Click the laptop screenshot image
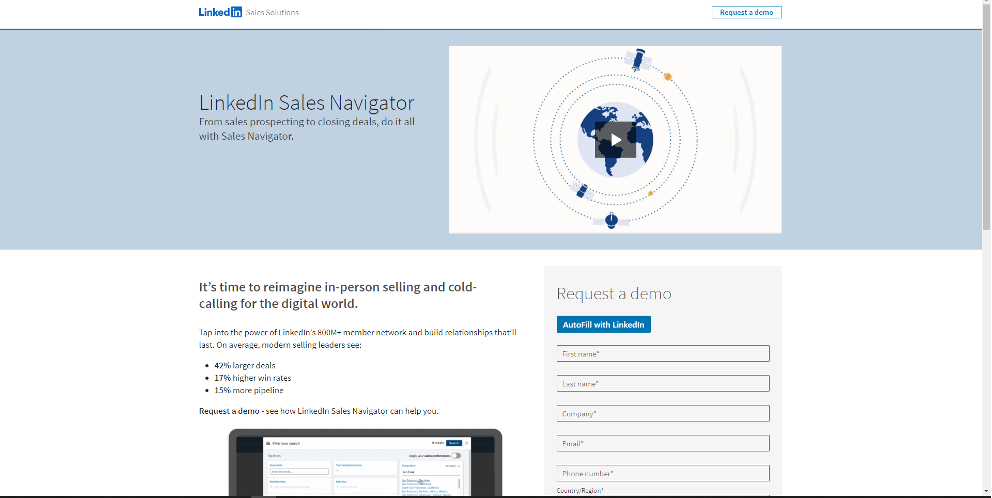 click(x=365, y=463)
